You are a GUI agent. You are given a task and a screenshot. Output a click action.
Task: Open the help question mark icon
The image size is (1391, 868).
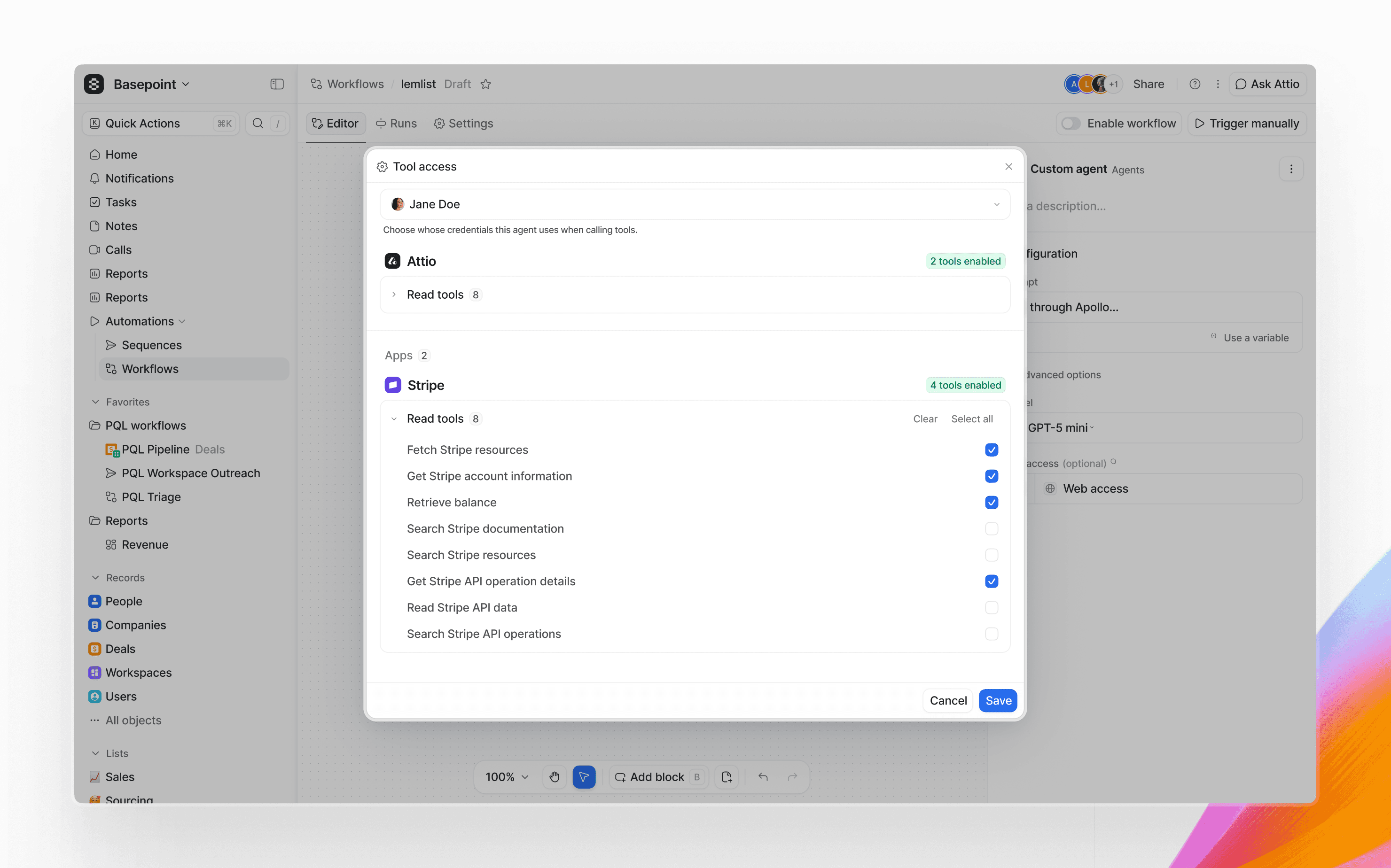click(1195, 84)
